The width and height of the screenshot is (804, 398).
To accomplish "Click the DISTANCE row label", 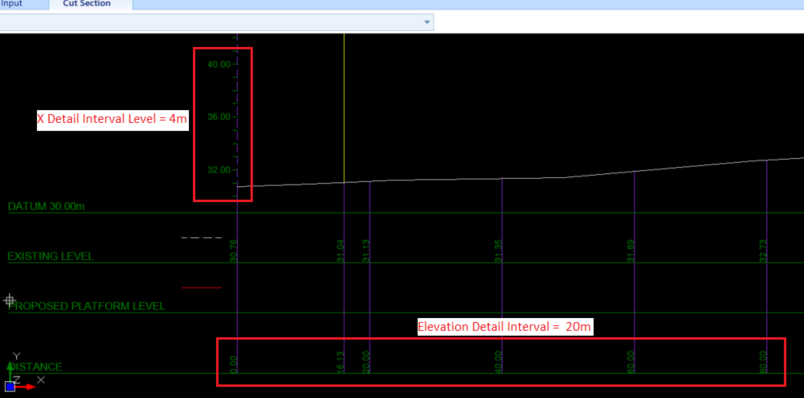I will point(35,367).
